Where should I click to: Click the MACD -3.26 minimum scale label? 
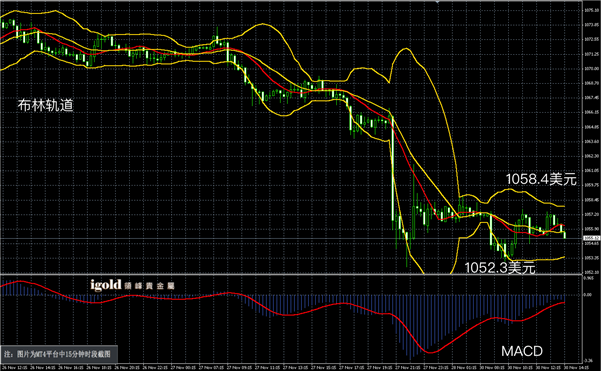589,360
